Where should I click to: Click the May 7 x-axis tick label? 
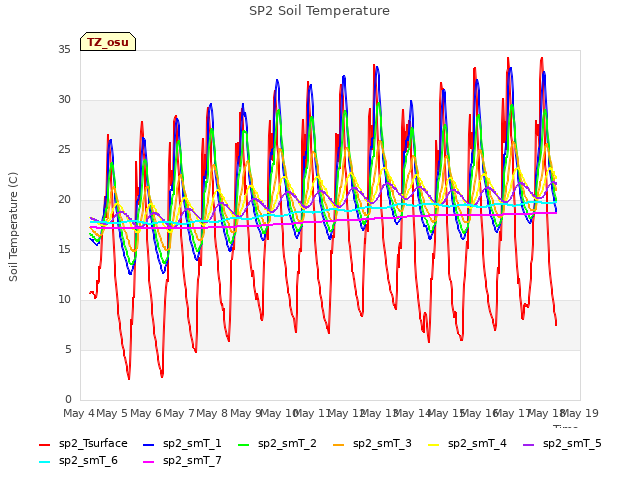click(179, 413)
